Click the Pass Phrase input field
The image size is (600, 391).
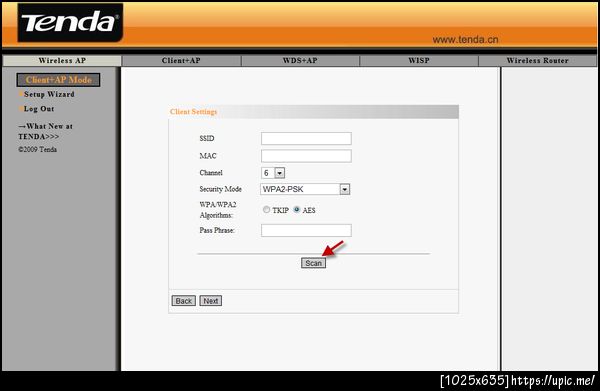pos(306,230)
